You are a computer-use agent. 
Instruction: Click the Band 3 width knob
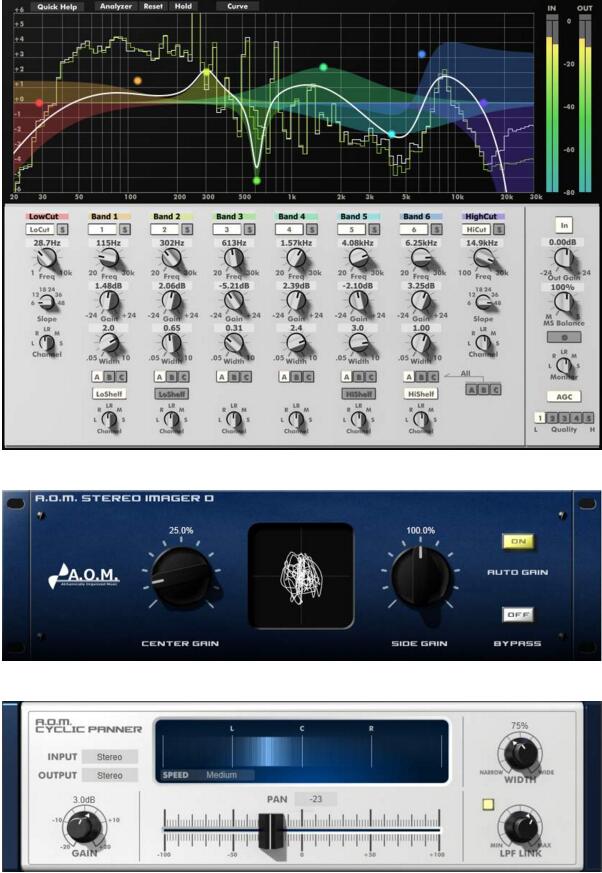[x=234, y=344]
